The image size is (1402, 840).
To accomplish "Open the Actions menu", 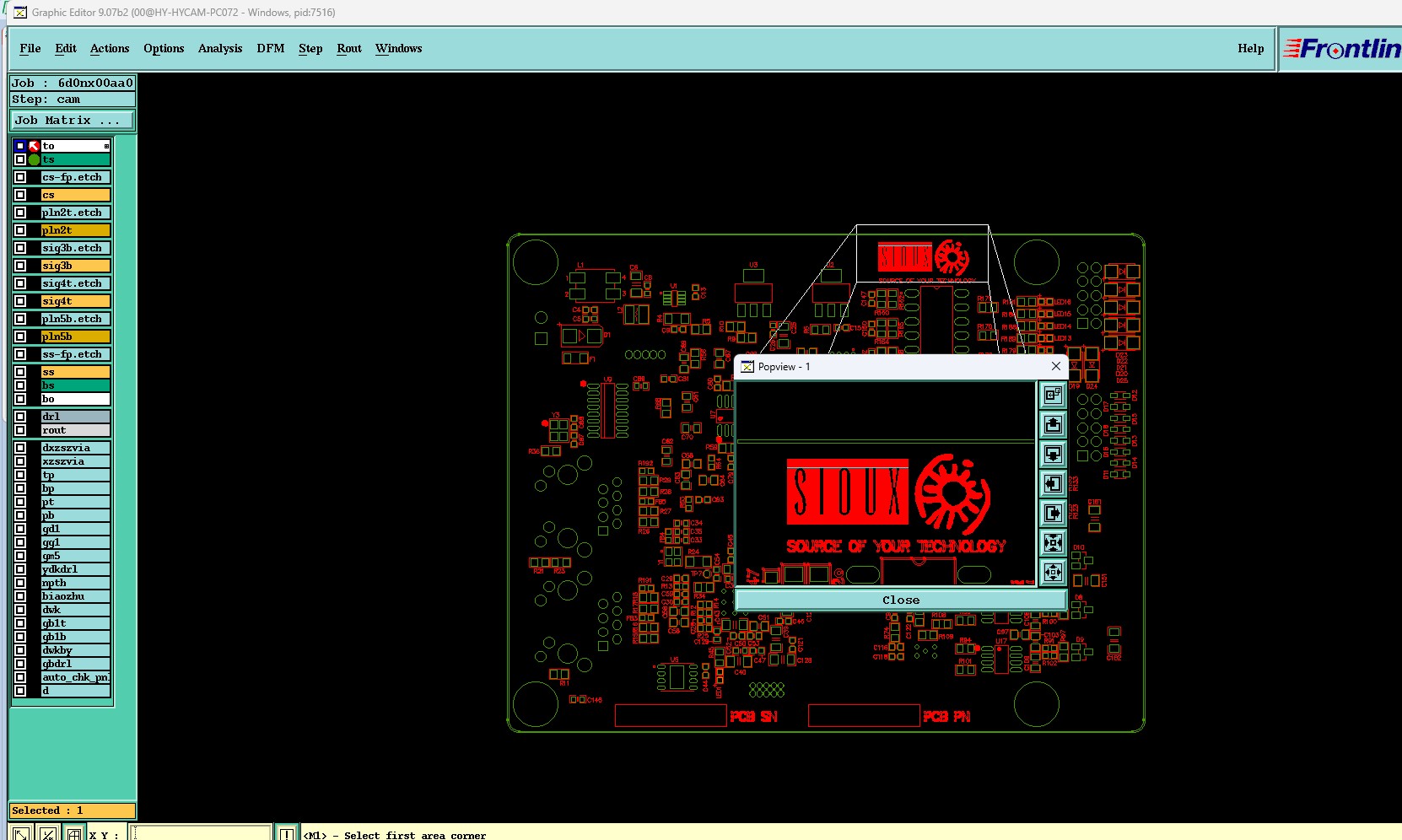I will click(x=110, y=49).
